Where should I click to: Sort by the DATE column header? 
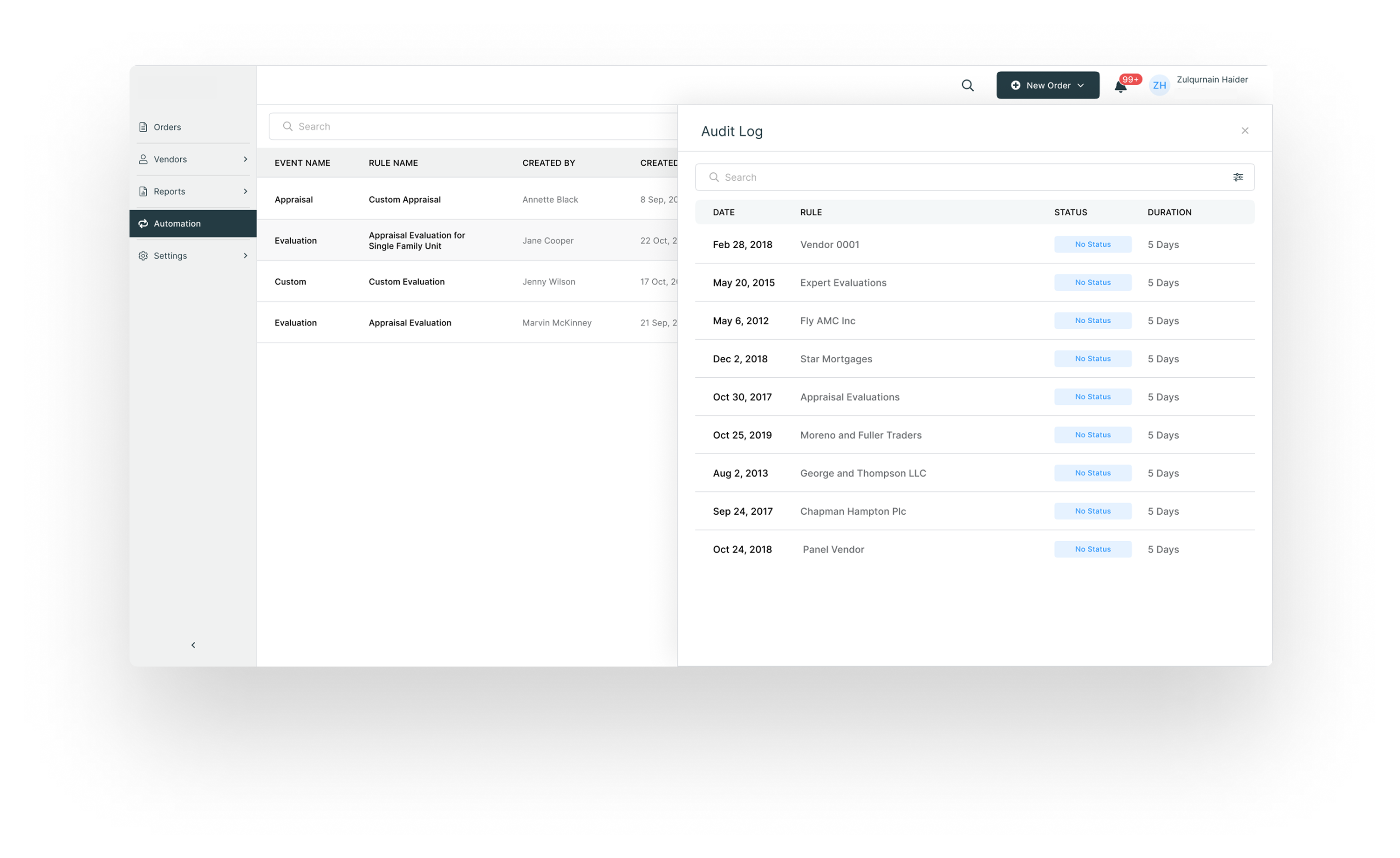point(724,212)
